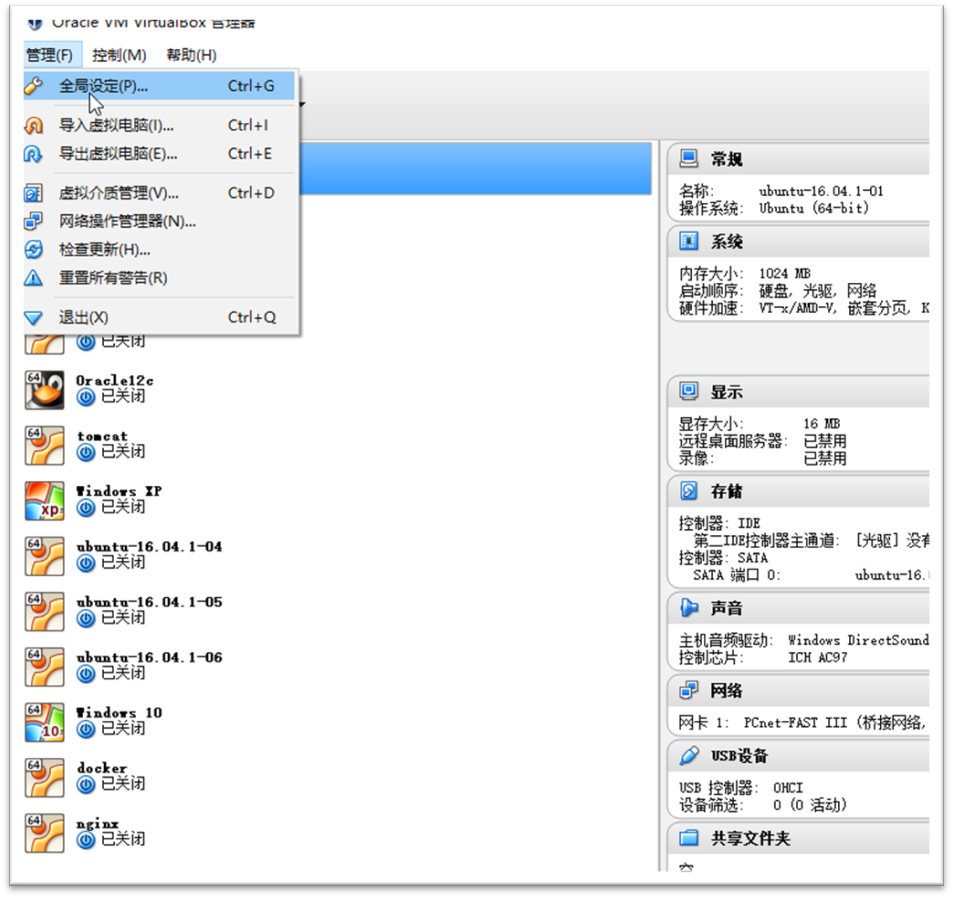Select 检查更新(H) menu entry
954x898 pixels.
159,249
